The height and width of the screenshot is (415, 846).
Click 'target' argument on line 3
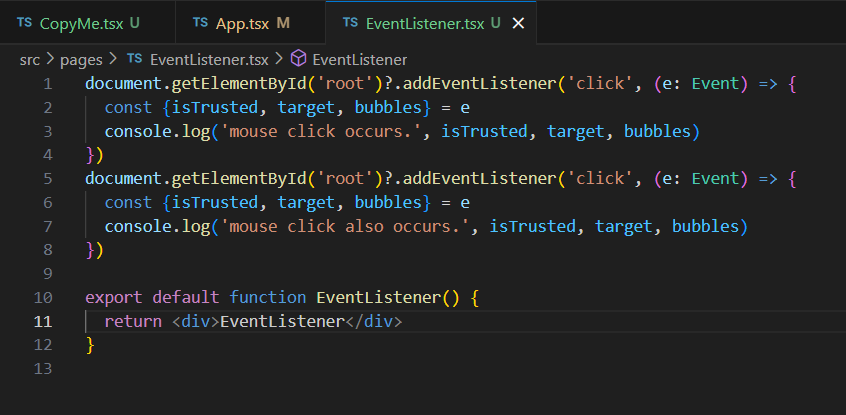tap(576, 132)
